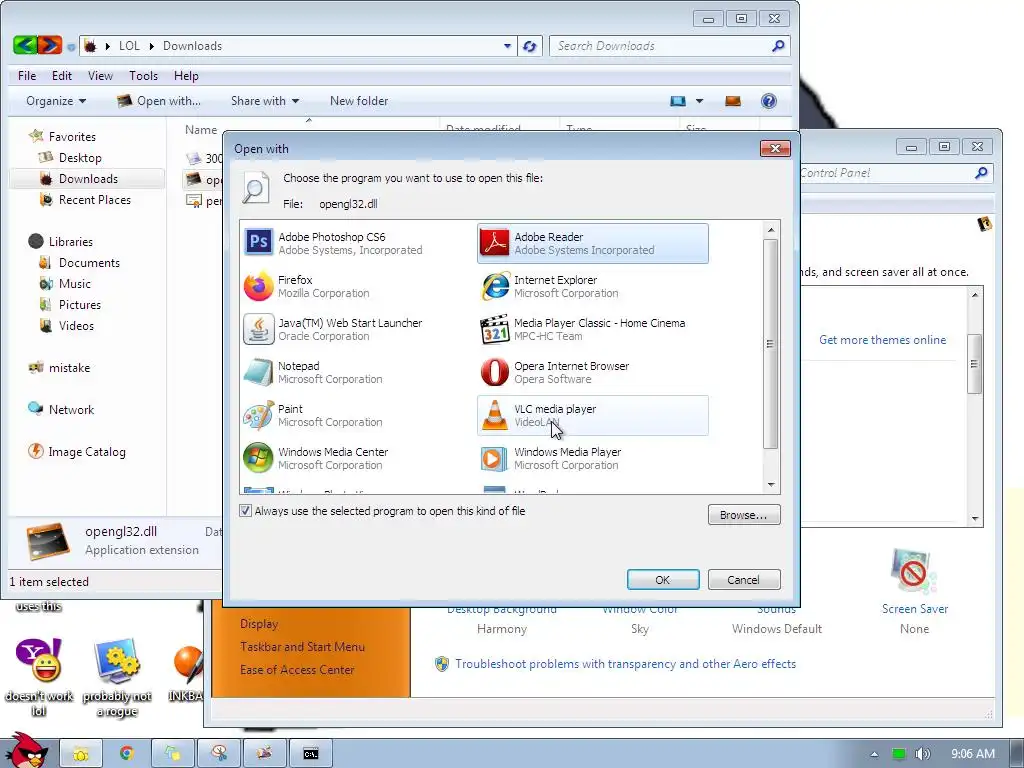Select Media Player Classic Home Cinema icon
The width and height of the screenshot is (1024, 768).
(494, 329)
